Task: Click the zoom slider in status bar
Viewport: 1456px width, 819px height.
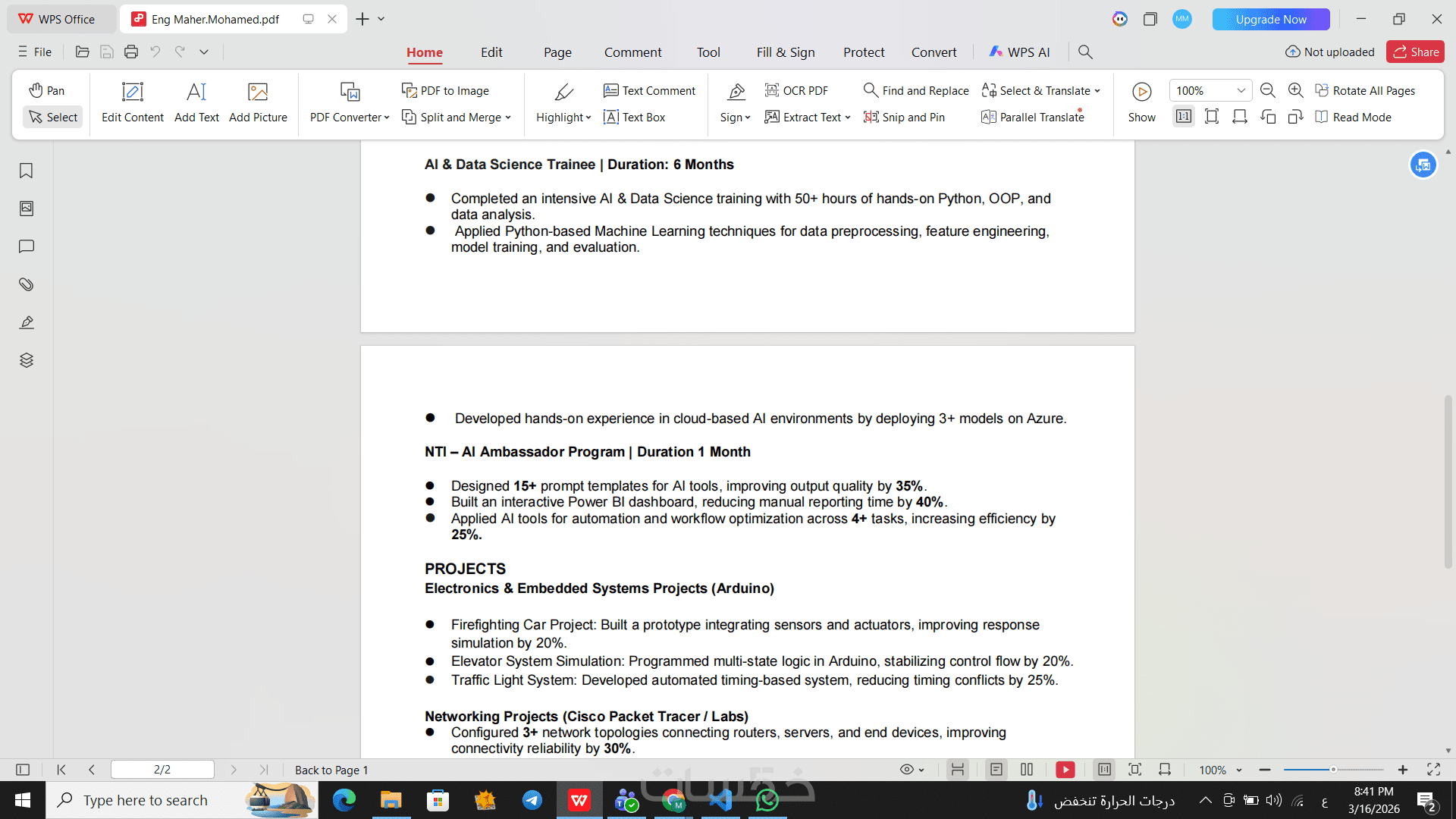Action: click(1332, 770)
